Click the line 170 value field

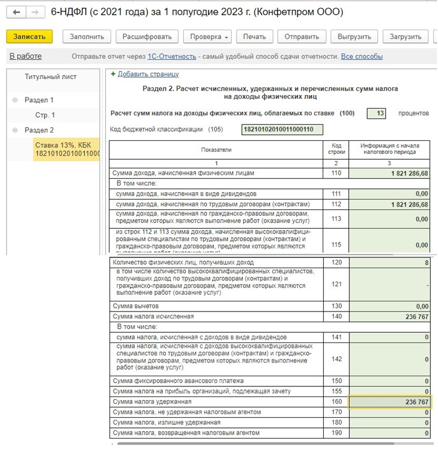[389, 412]
